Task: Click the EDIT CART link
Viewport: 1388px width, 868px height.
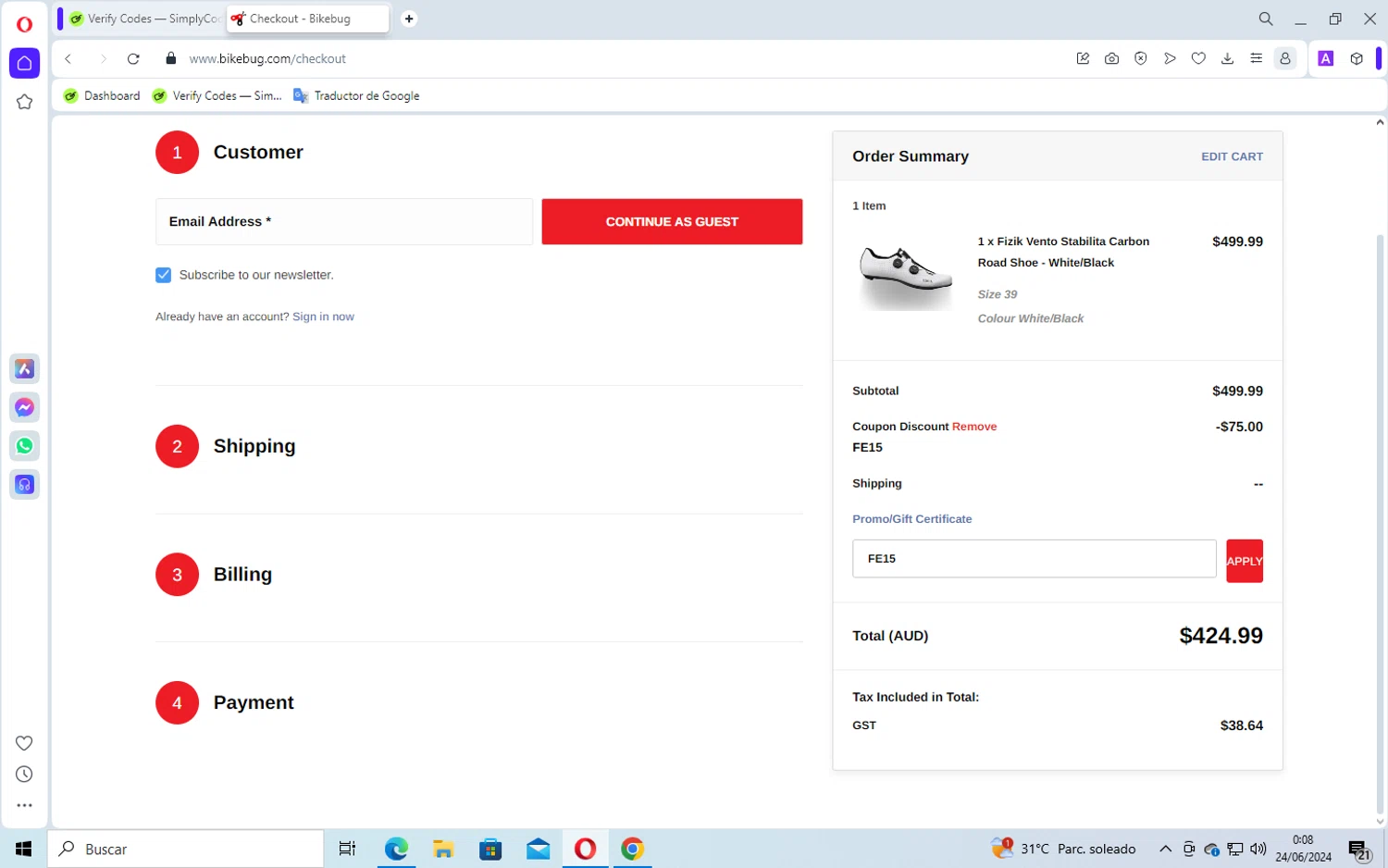Action: click(1232, 156)
